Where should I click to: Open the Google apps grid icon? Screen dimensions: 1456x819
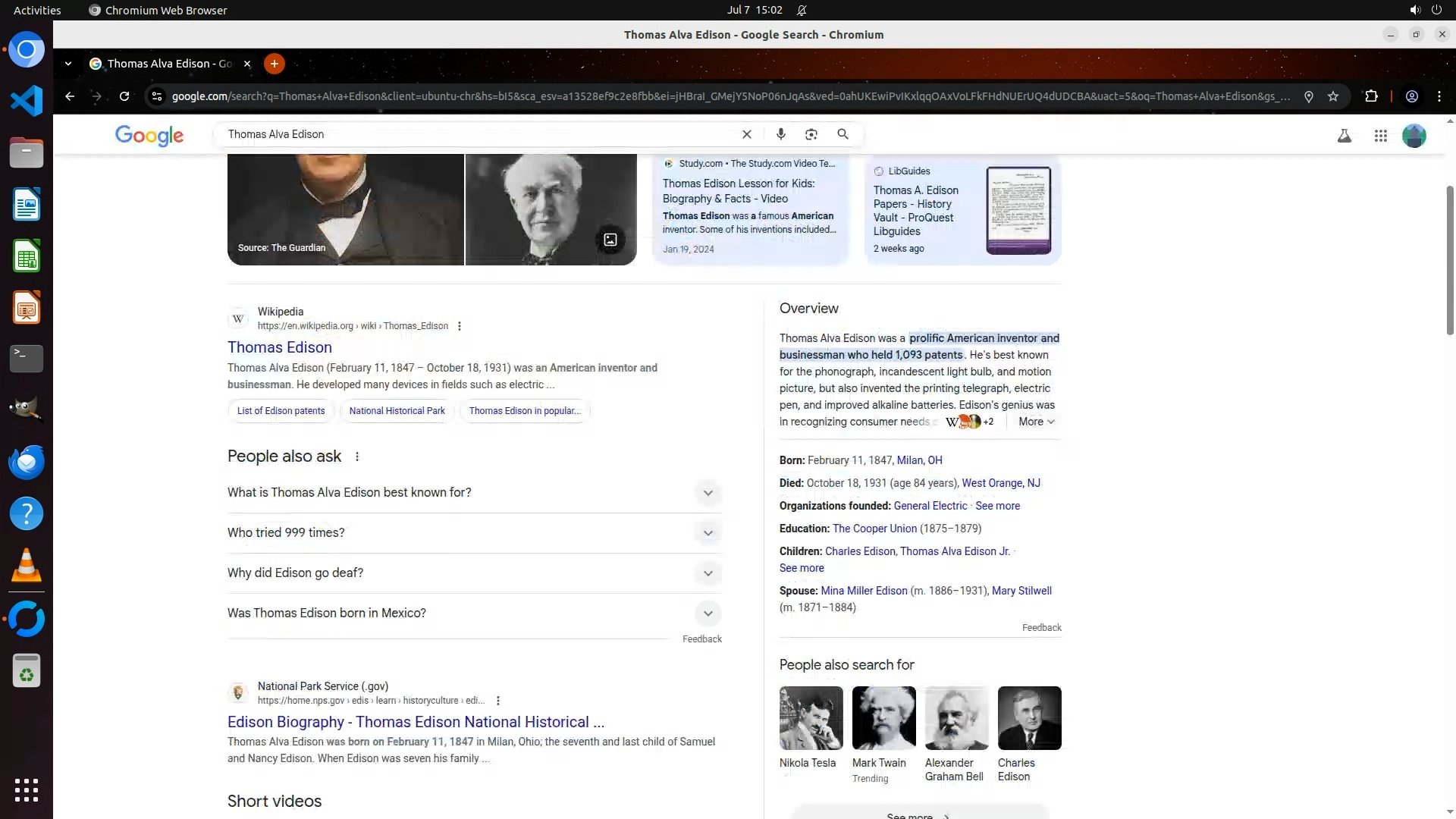(x=1380, y=136)
